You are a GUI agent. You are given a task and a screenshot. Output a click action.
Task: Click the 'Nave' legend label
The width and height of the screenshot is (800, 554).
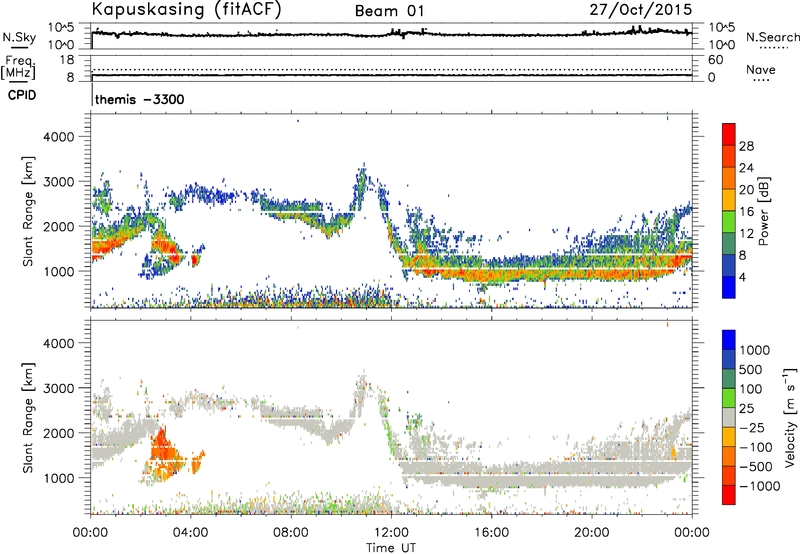coord(761,69)
